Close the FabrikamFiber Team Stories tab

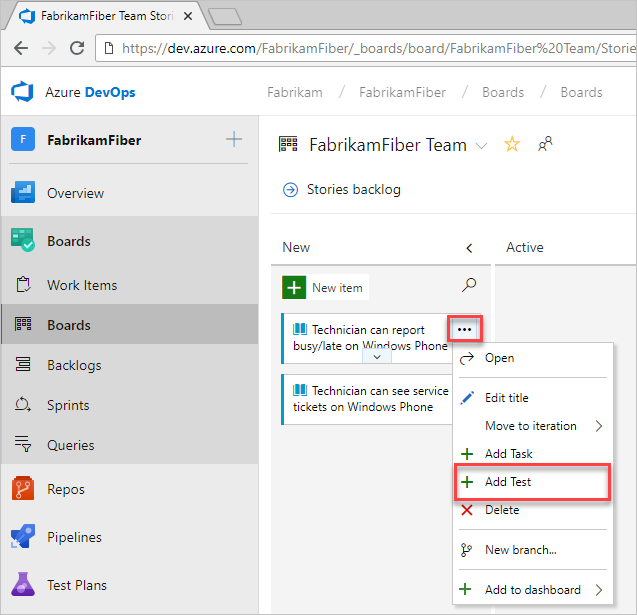pyautogui.click(x=188, y=16)
